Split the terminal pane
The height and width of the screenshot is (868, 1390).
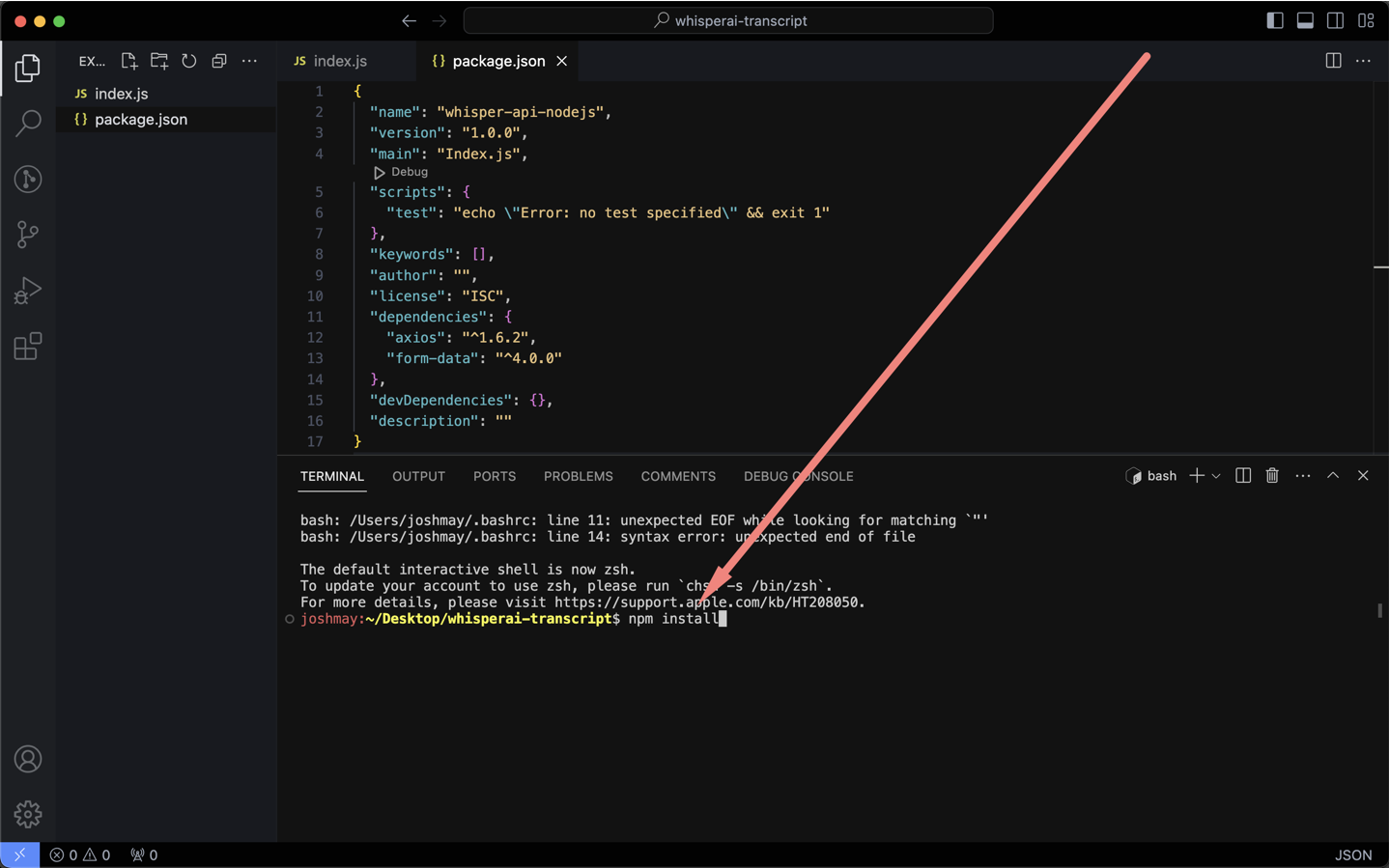pyautogui.click(x=1243, y=476)
